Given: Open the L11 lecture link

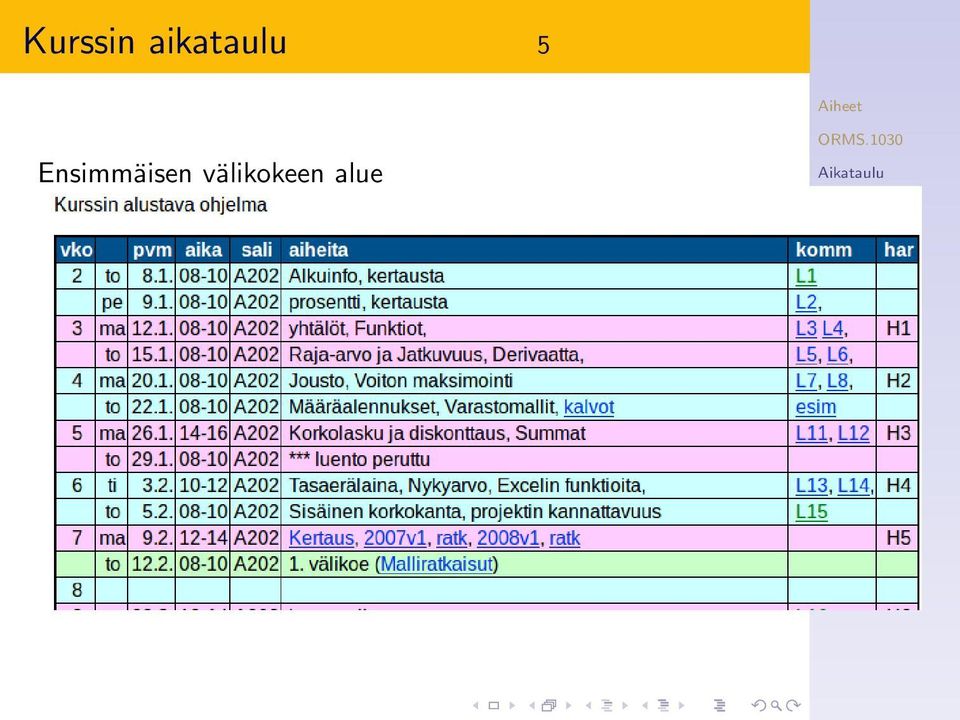Looking at the screenshot, I should pyautogui.click(x=811, y=433).
